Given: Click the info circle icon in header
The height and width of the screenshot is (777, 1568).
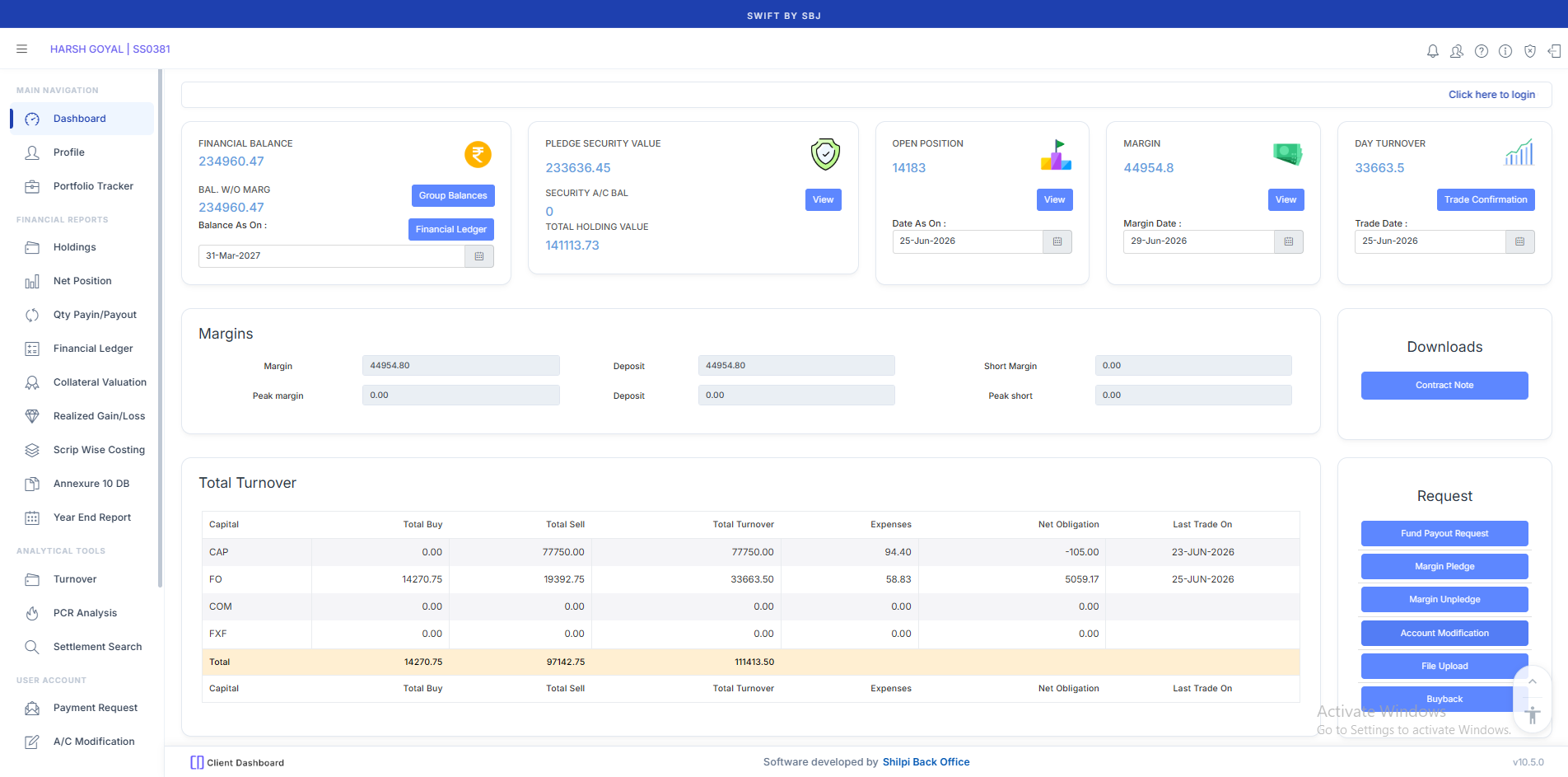Looking at the screenshot, I should coord(1505,51).
